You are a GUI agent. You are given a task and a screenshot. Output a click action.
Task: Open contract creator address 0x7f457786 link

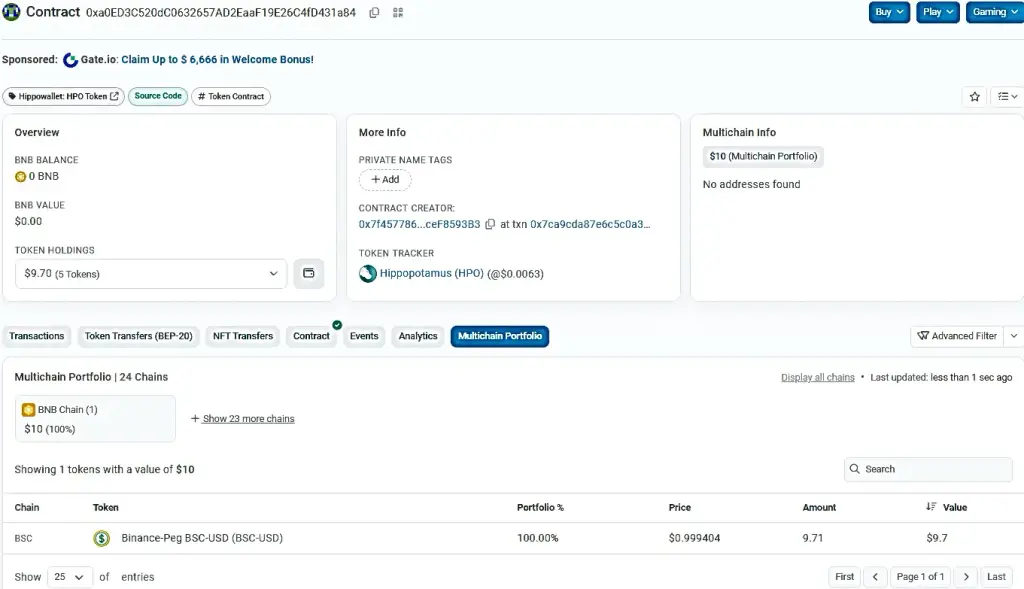click(x=419, y=224)
